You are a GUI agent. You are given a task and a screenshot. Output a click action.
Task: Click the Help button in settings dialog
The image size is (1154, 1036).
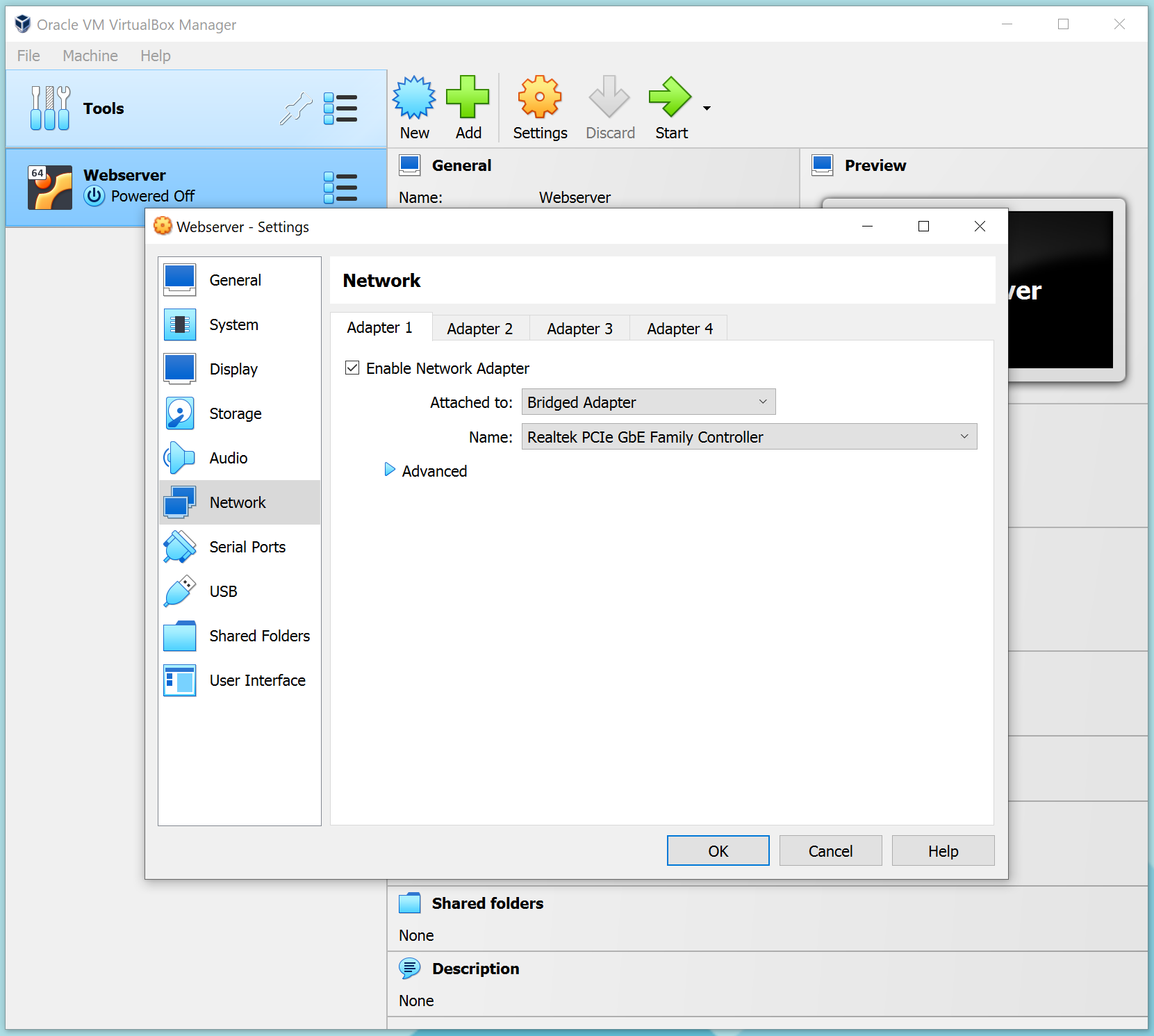point(943,850)
